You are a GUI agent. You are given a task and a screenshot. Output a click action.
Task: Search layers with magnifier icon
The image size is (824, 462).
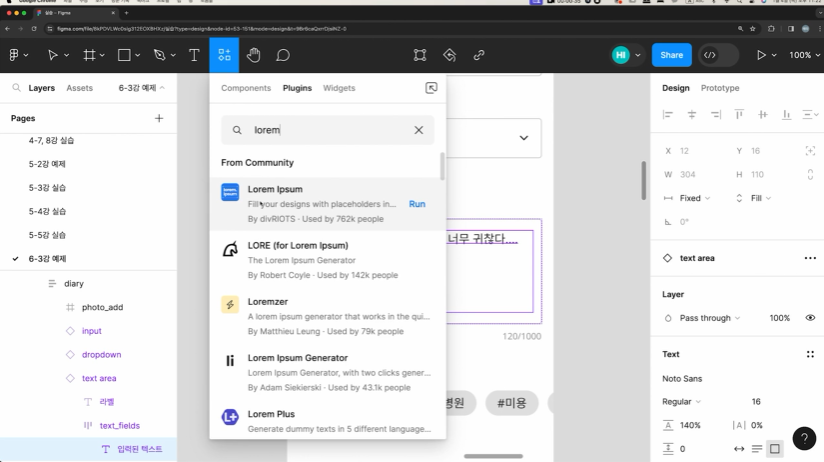[x=17, y=88]
